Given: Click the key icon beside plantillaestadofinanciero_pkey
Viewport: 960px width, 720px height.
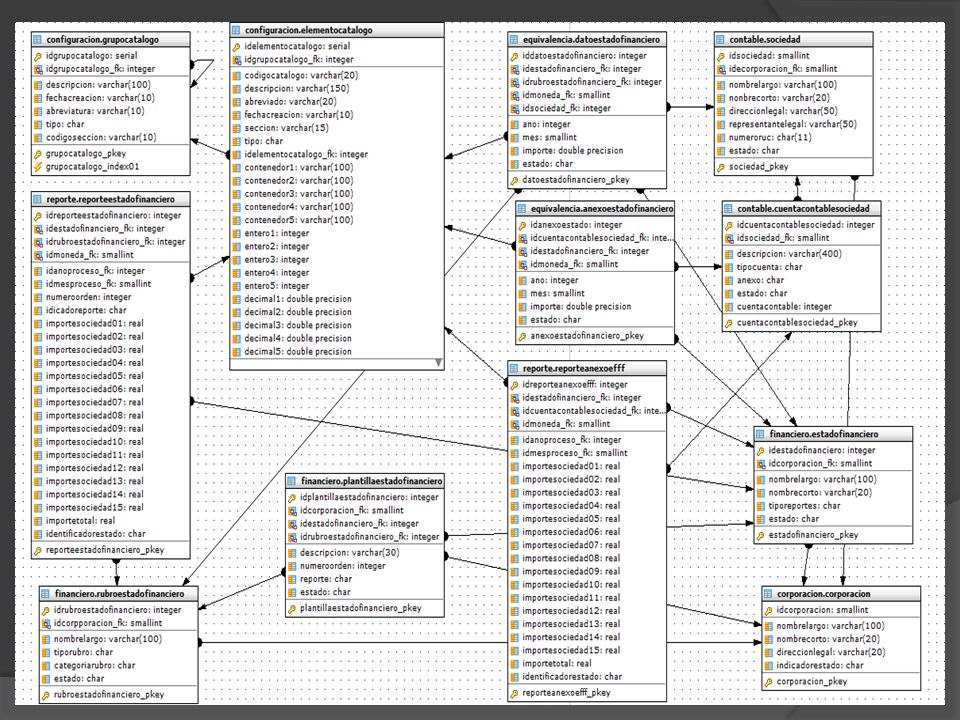Looking at the screenshot, I should (292, 609).
